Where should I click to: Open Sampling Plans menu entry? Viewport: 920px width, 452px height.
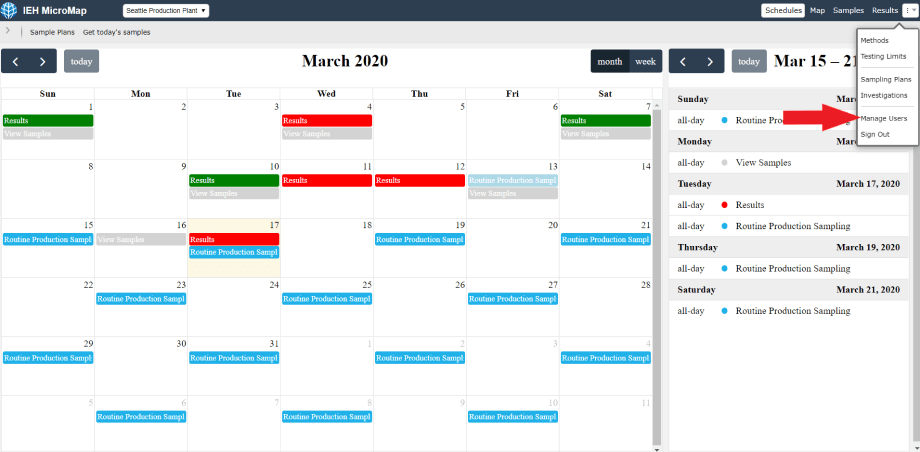click(x=886, y=79)
